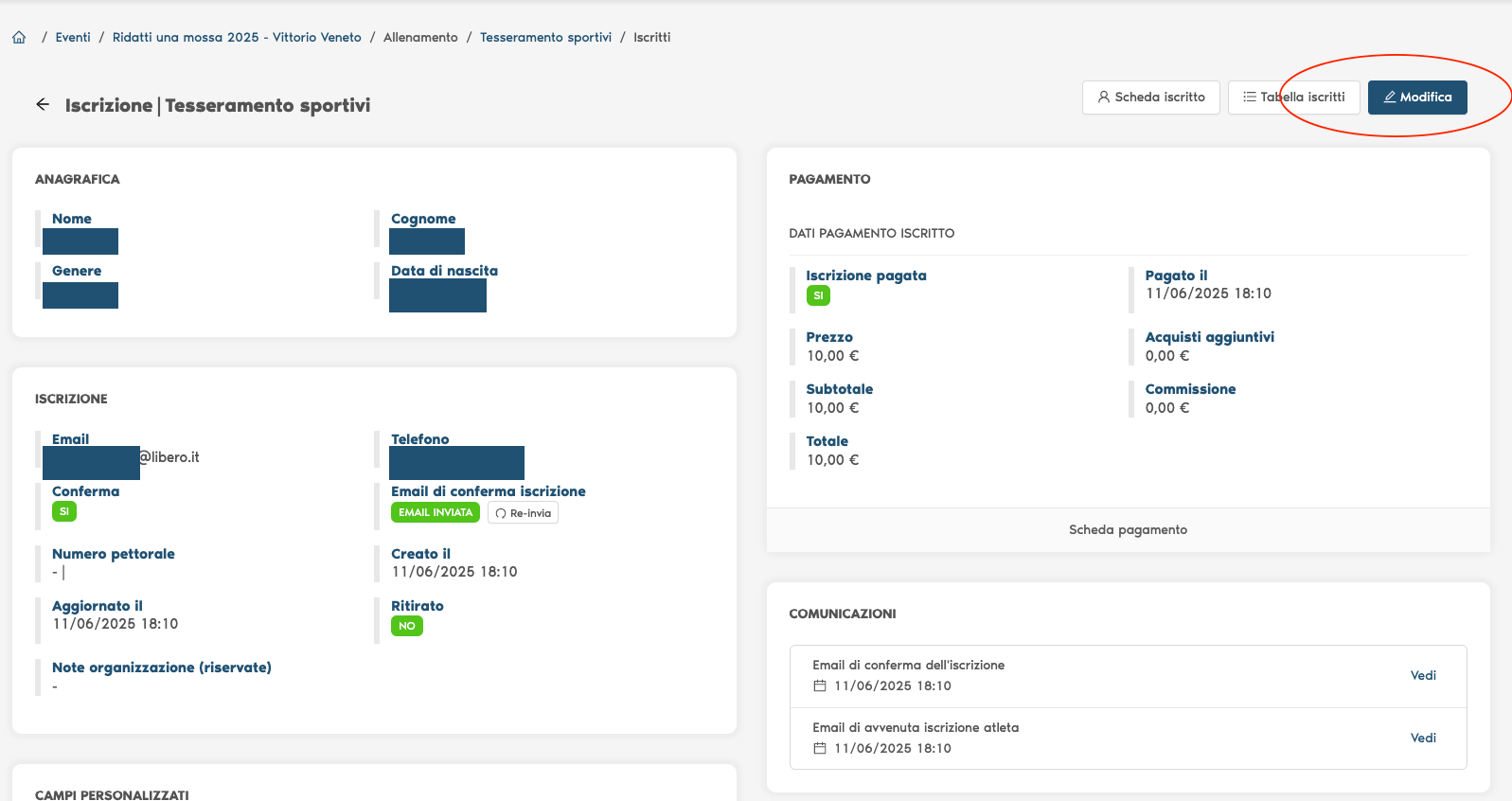Go back using the left arrow icon
This screenshot has width=1512, height=801.
[x=43, y=105]
